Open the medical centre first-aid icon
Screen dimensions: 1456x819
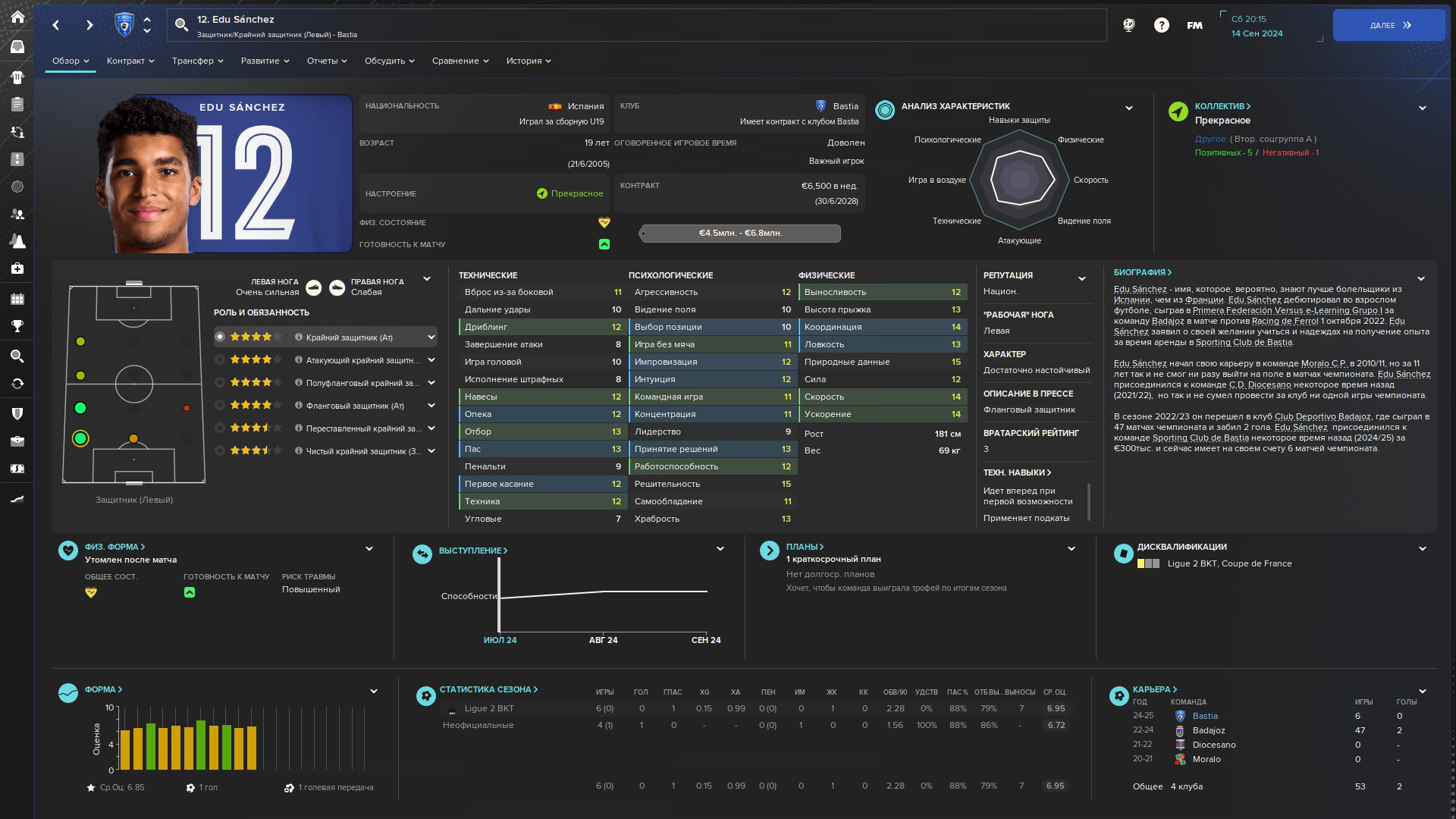click(17, 268)
